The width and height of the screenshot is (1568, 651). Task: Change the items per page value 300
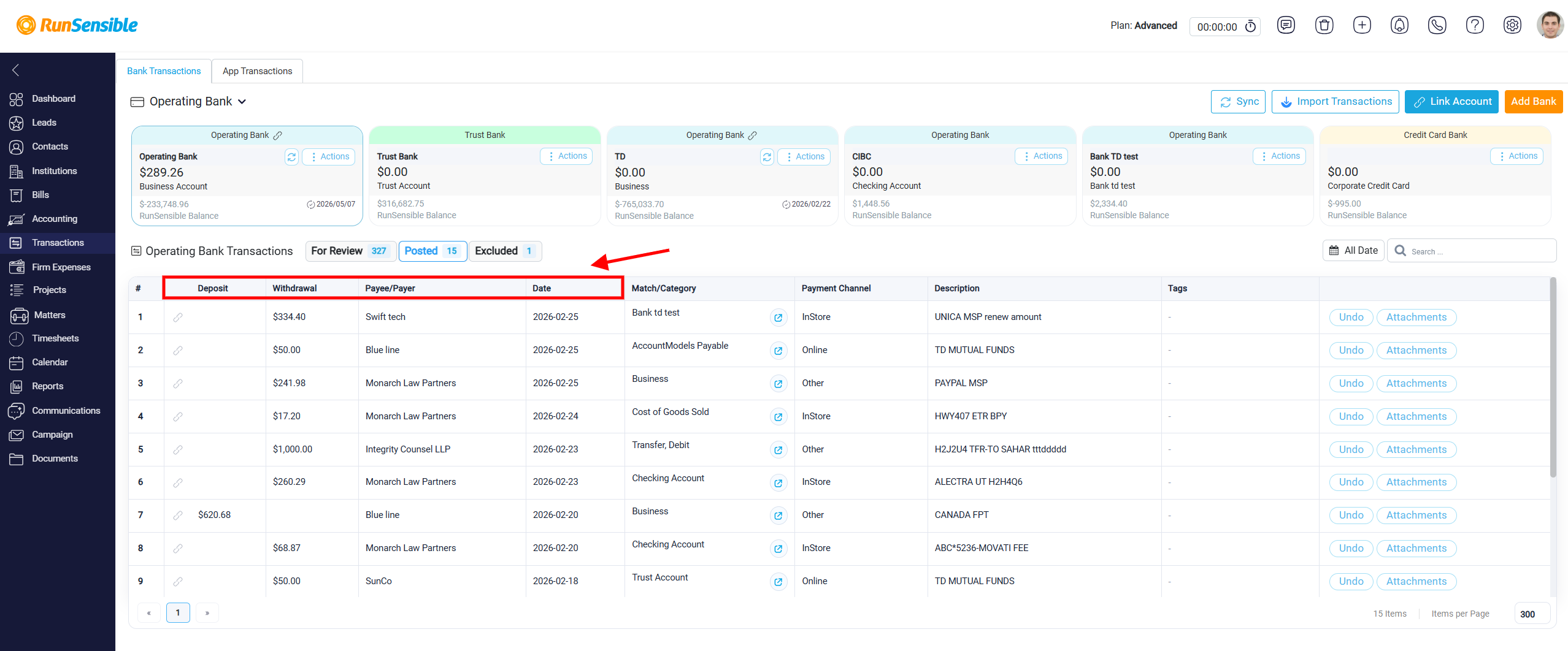(x=1532, y=614)
